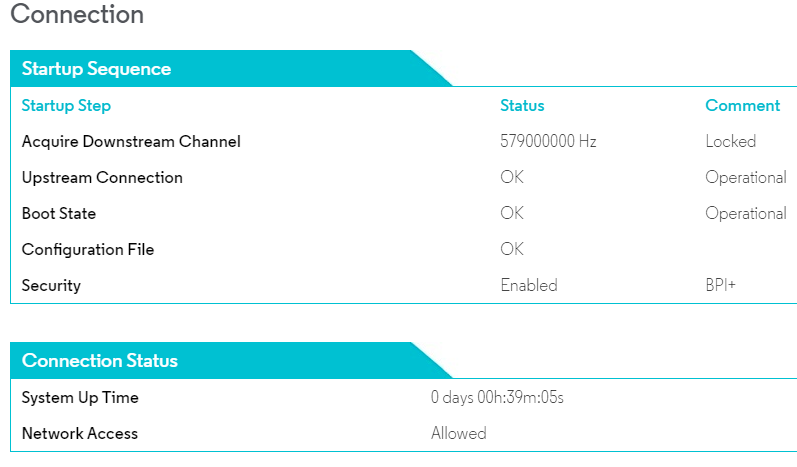
Task: Click the System Up Time value
Action: pyautogui.click(x=497, y=398)
